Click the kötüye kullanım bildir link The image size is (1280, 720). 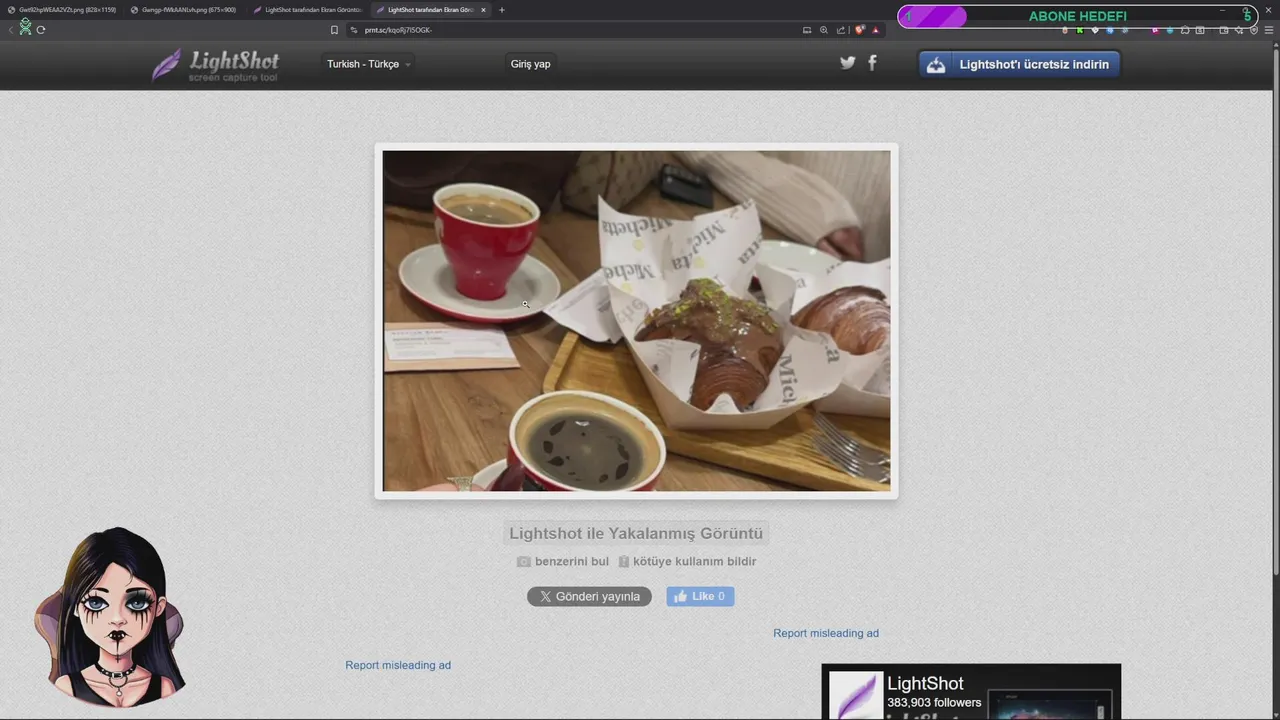[694, 562]
